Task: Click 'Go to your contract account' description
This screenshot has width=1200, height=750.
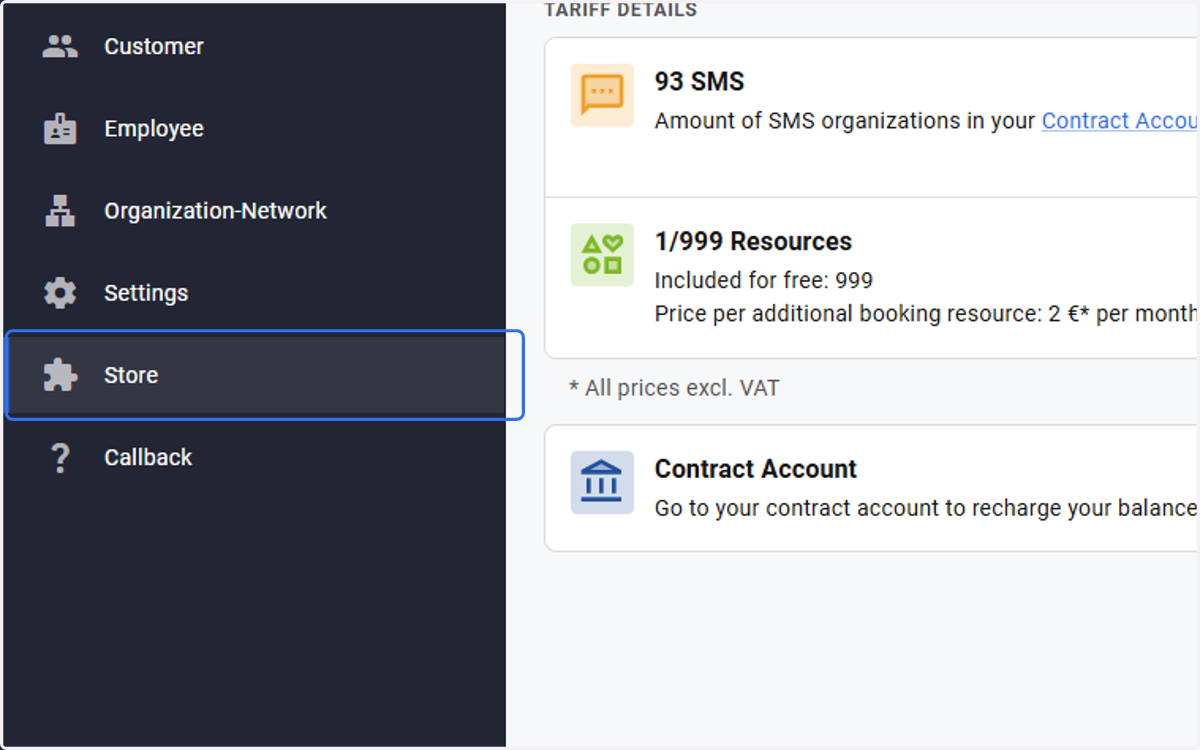Action: (x=926, y=508)
